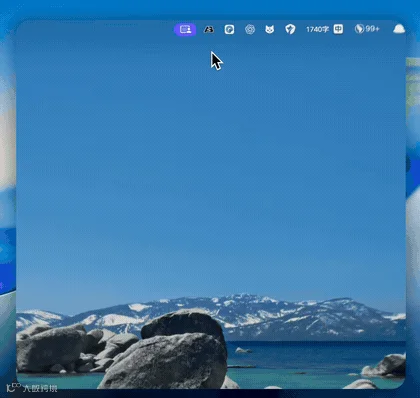The height and width of the screenshot is (398, 420).
Task: Click the empty blue sky desktop area
Action: (x=210, y=167)
